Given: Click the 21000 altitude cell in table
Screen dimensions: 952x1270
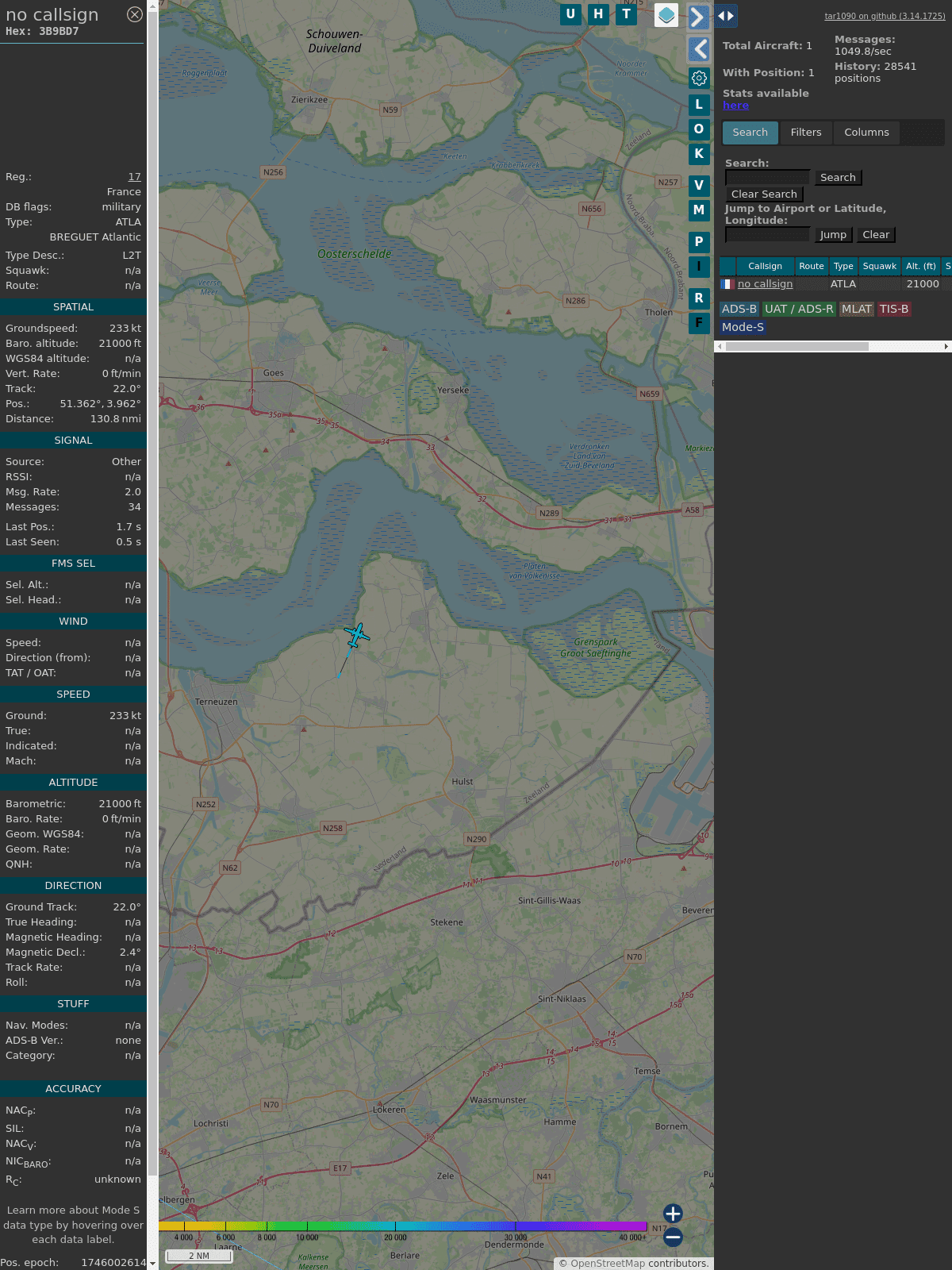Looking at the screenshot, I should tap(923, 284).
